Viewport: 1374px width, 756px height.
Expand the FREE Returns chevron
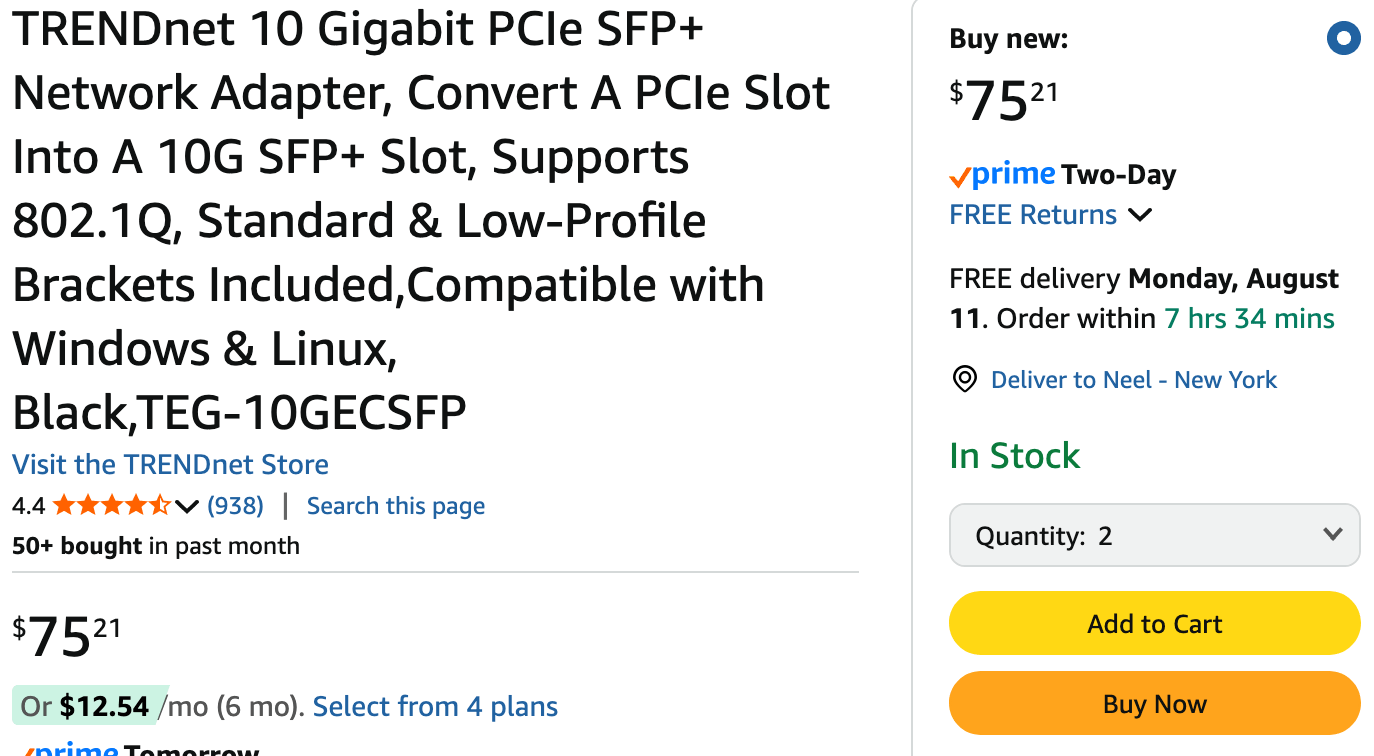(x=1140, y=215)
